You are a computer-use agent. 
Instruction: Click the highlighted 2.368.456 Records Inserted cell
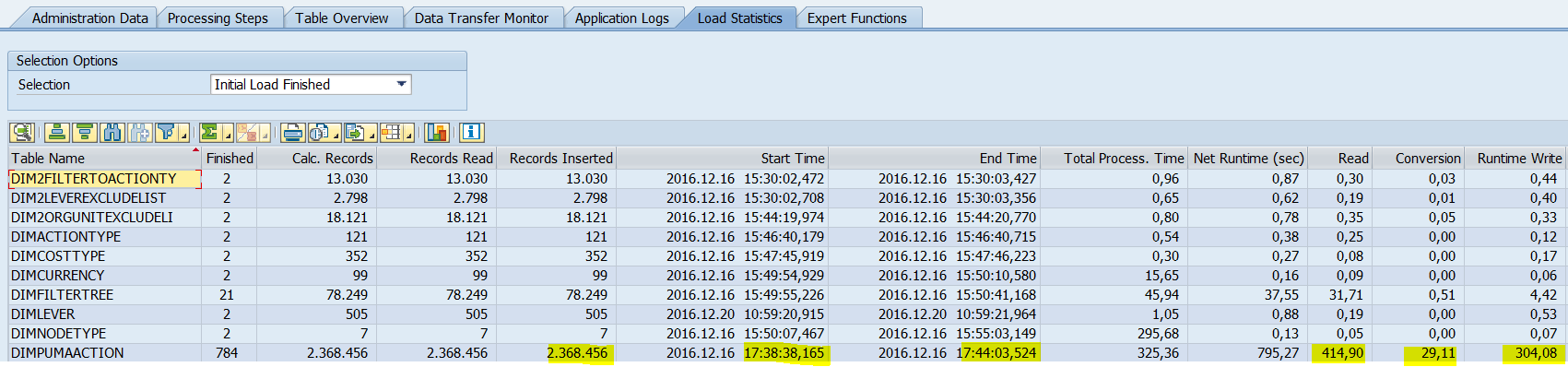click(578, 353)
